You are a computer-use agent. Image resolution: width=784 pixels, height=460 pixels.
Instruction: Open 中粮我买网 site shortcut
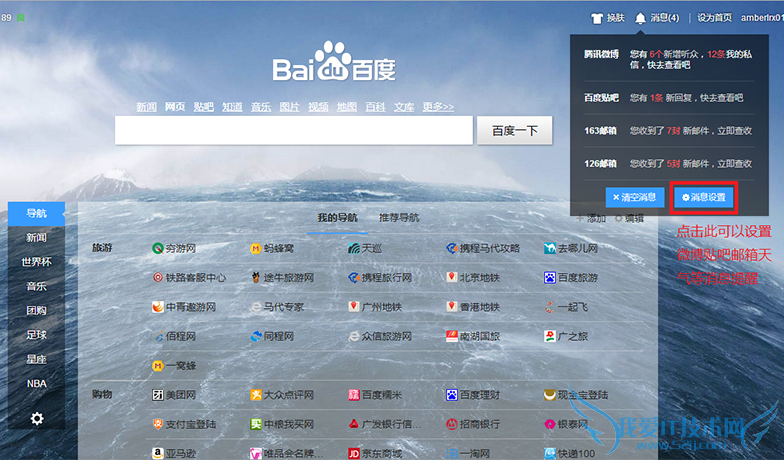pos(282,424)
